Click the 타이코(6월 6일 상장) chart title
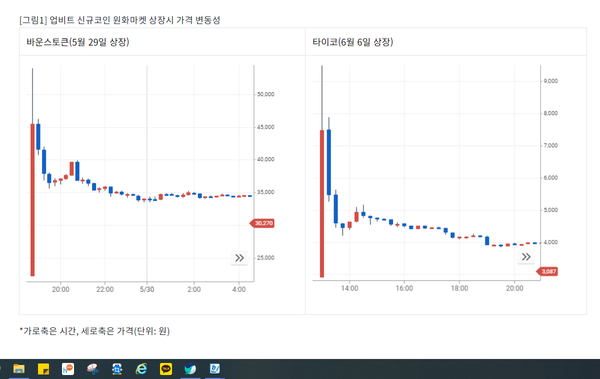The width and height of the screenshot is (600, 379). tap(353, 42)
